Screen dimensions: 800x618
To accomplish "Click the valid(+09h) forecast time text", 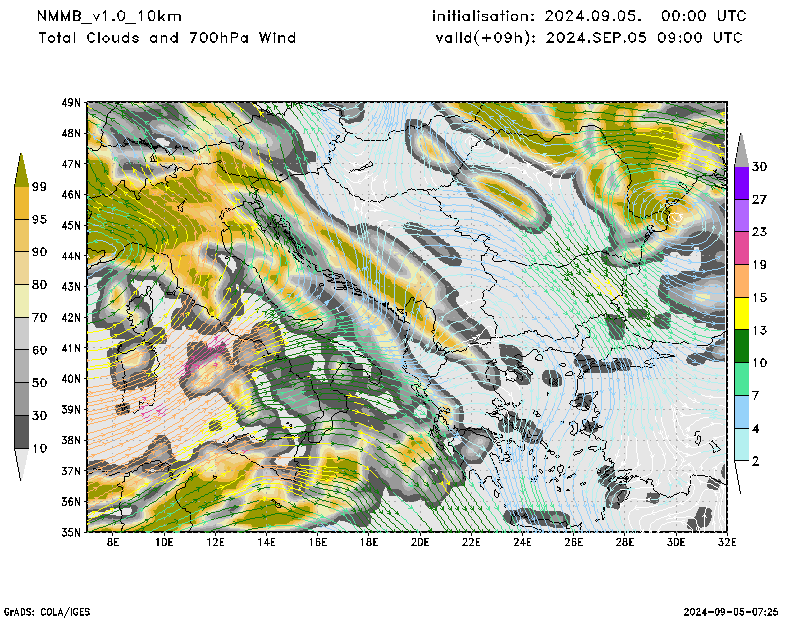I will (x=589, y=38).
